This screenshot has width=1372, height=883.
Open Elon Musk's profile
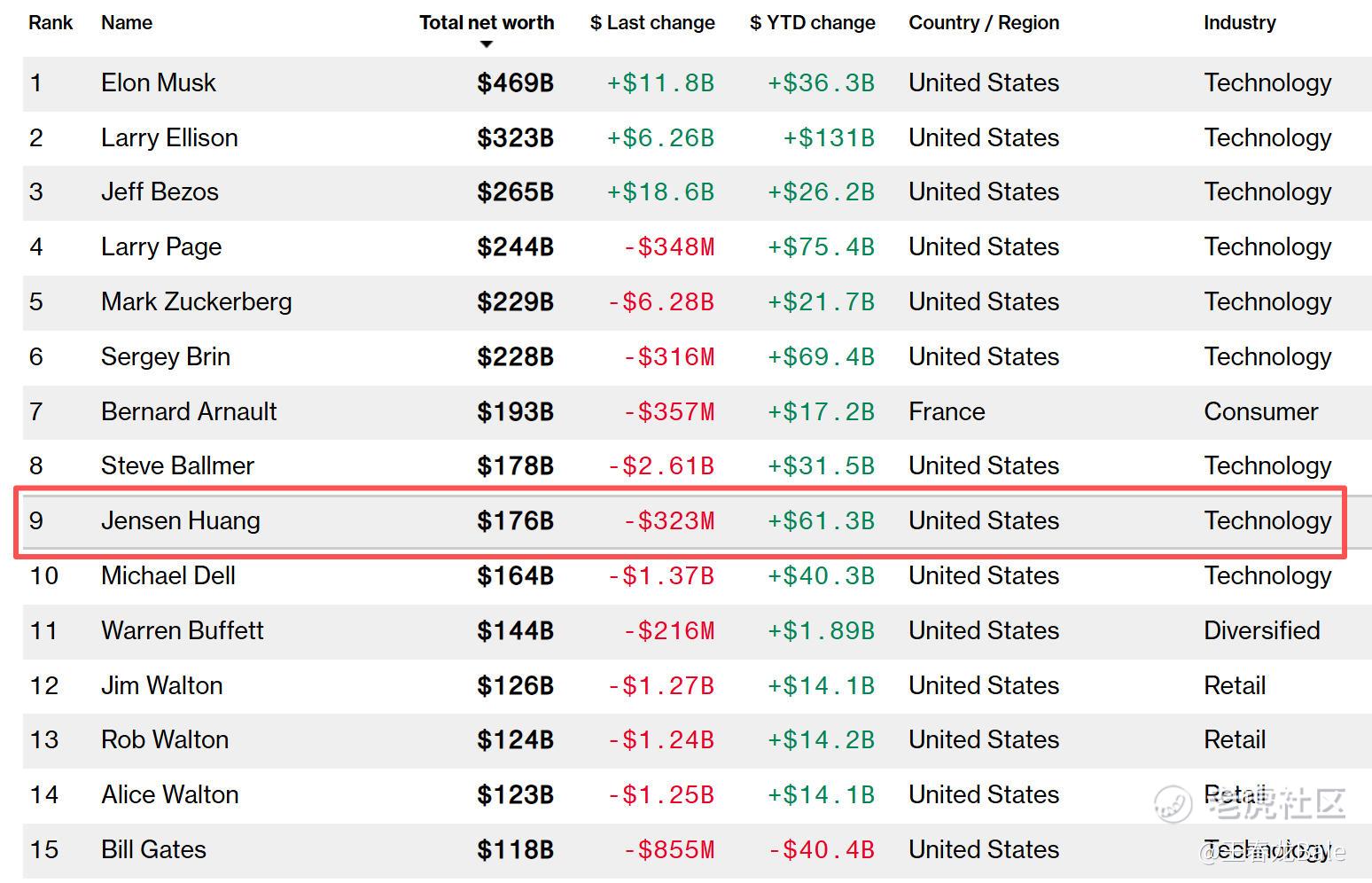tap(159, 83)
